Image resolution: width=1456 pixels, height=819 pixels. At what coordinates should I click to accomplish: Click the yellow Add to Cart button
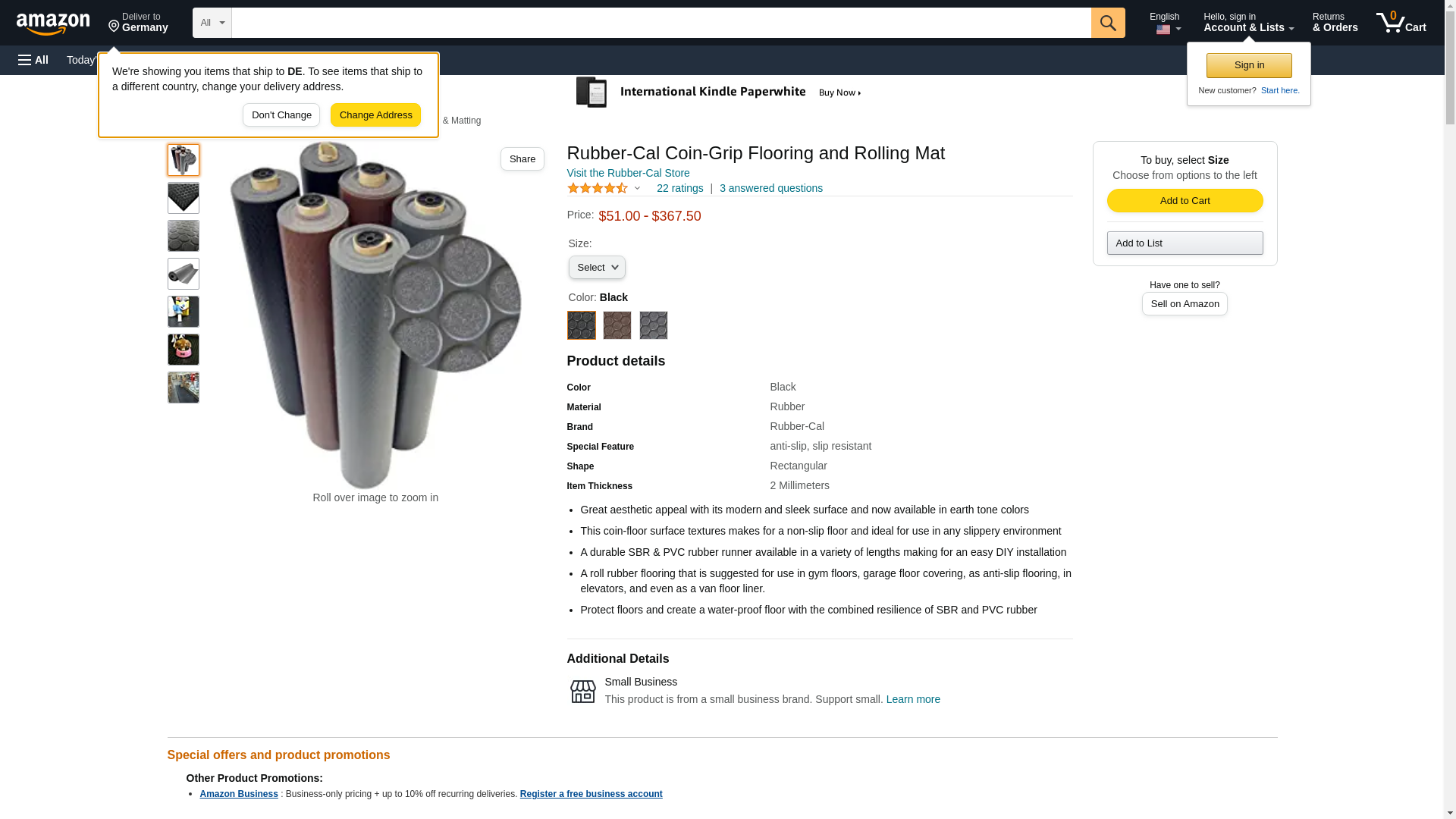tap(1185, 200)
